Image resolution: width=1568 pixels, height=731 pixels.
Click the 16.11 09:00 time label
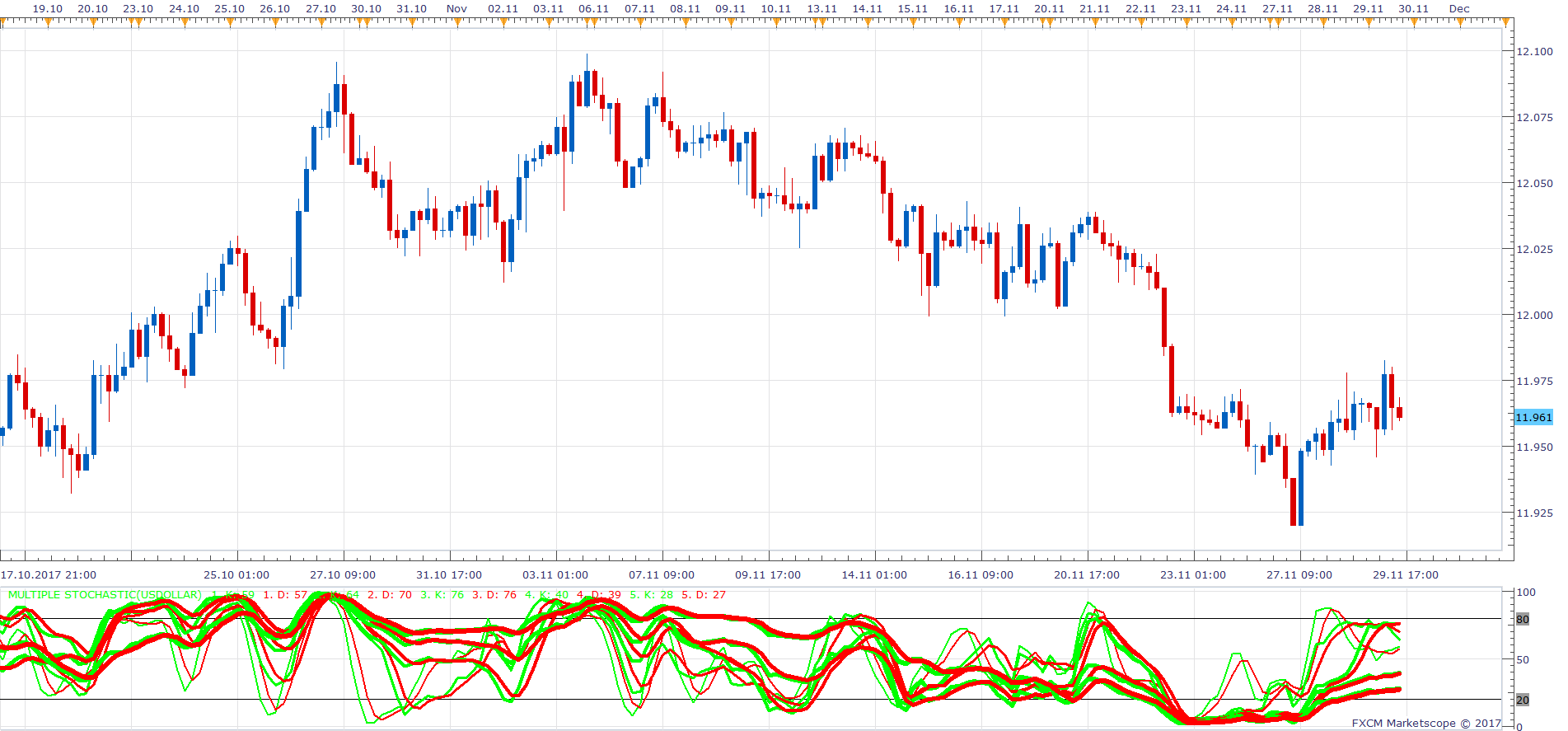981,575
